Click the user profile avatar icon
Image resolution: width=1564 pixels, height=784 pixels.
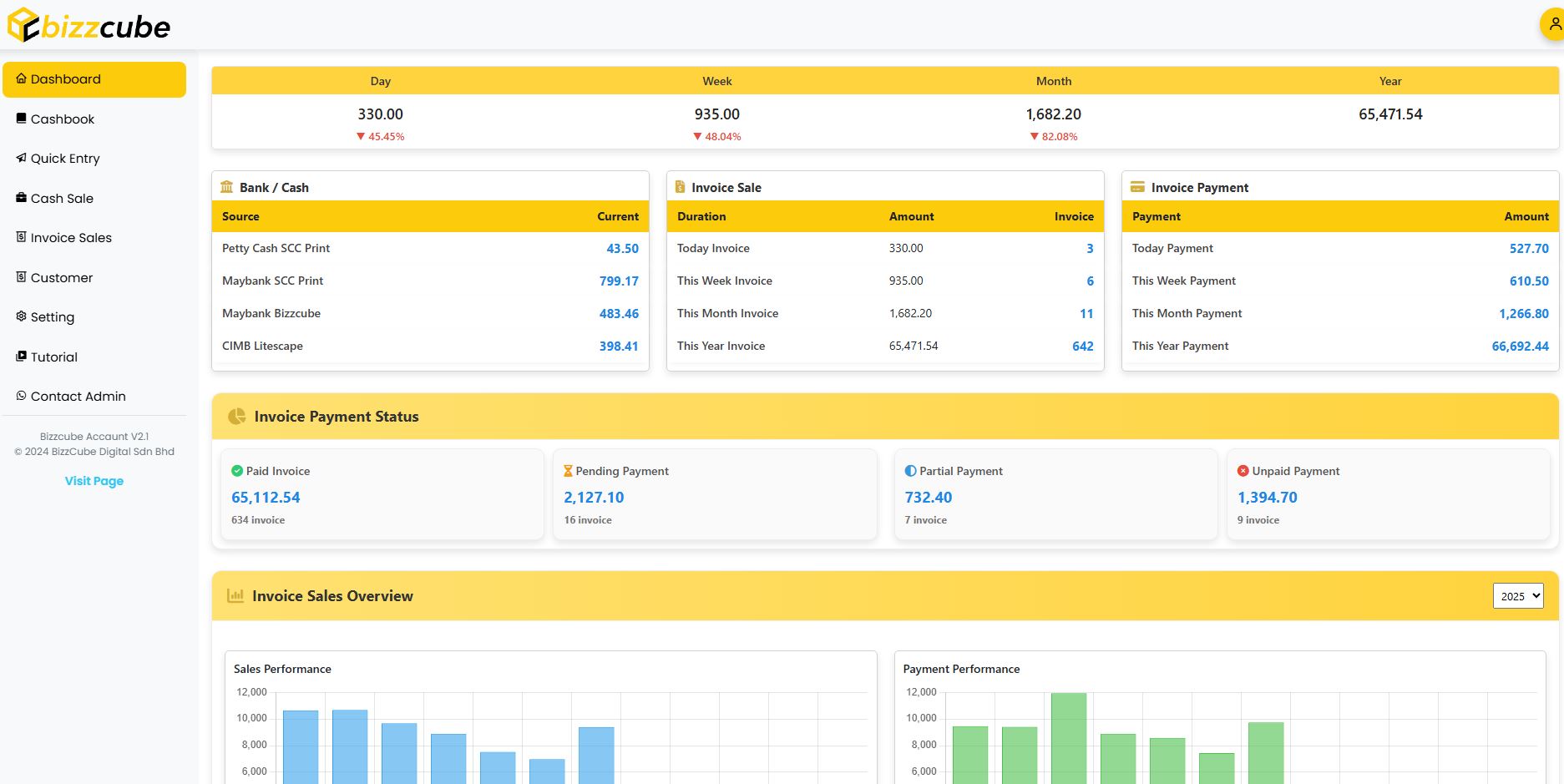(x=1553, y=25)
